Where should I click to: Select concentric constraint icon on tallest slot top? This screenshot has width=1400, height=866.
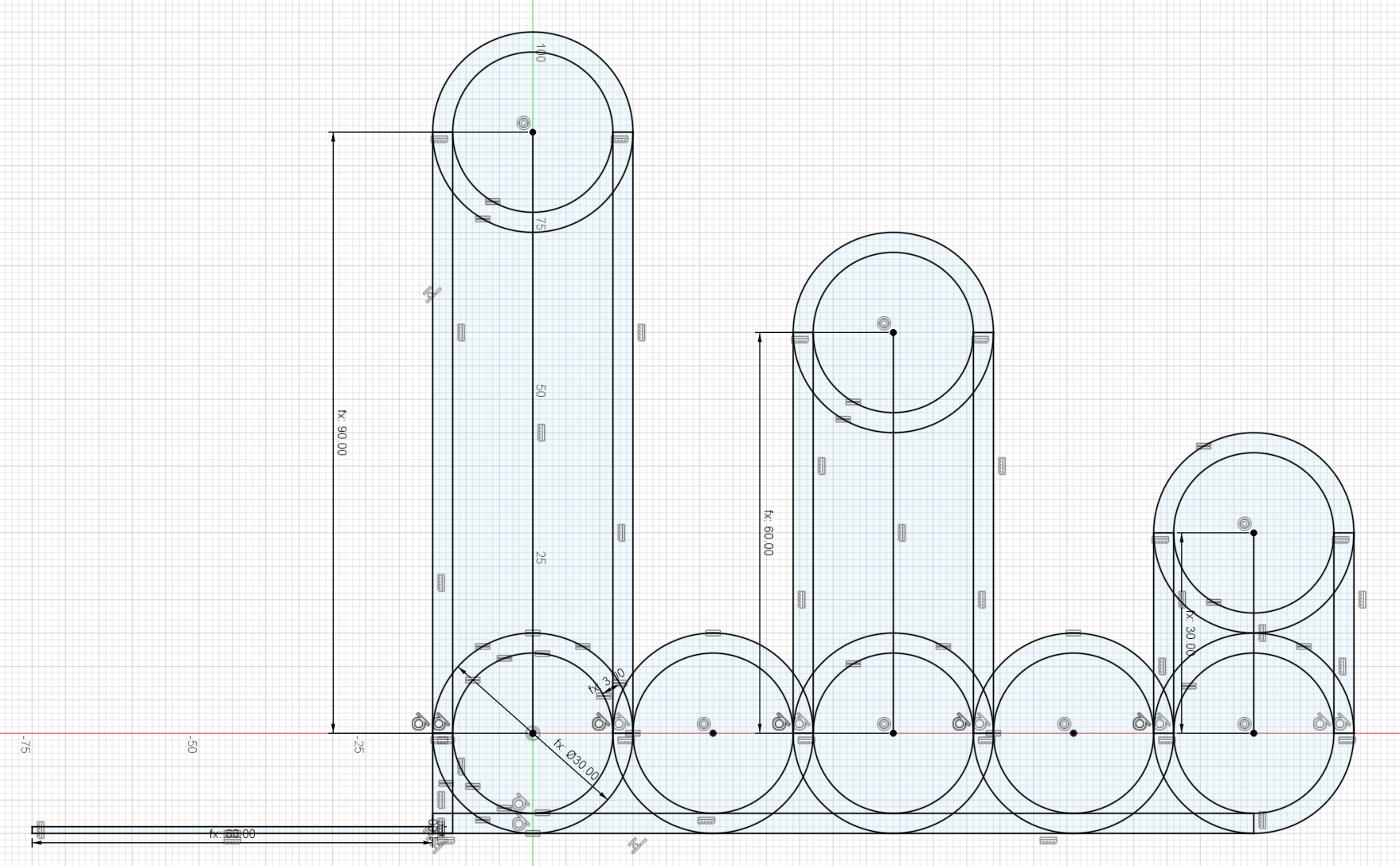tap(523, 123)
